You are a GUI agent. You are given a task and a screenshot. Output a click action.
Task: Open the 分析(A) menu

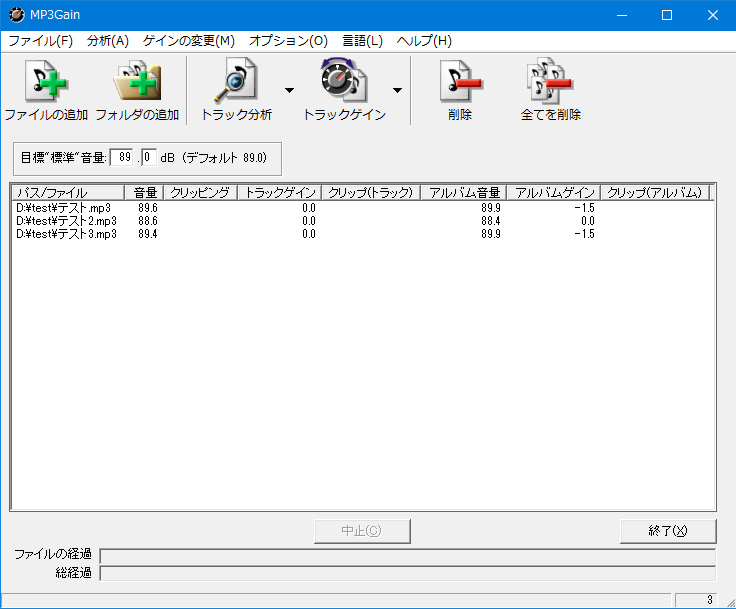pyautogui.click(x=107, y=41)
